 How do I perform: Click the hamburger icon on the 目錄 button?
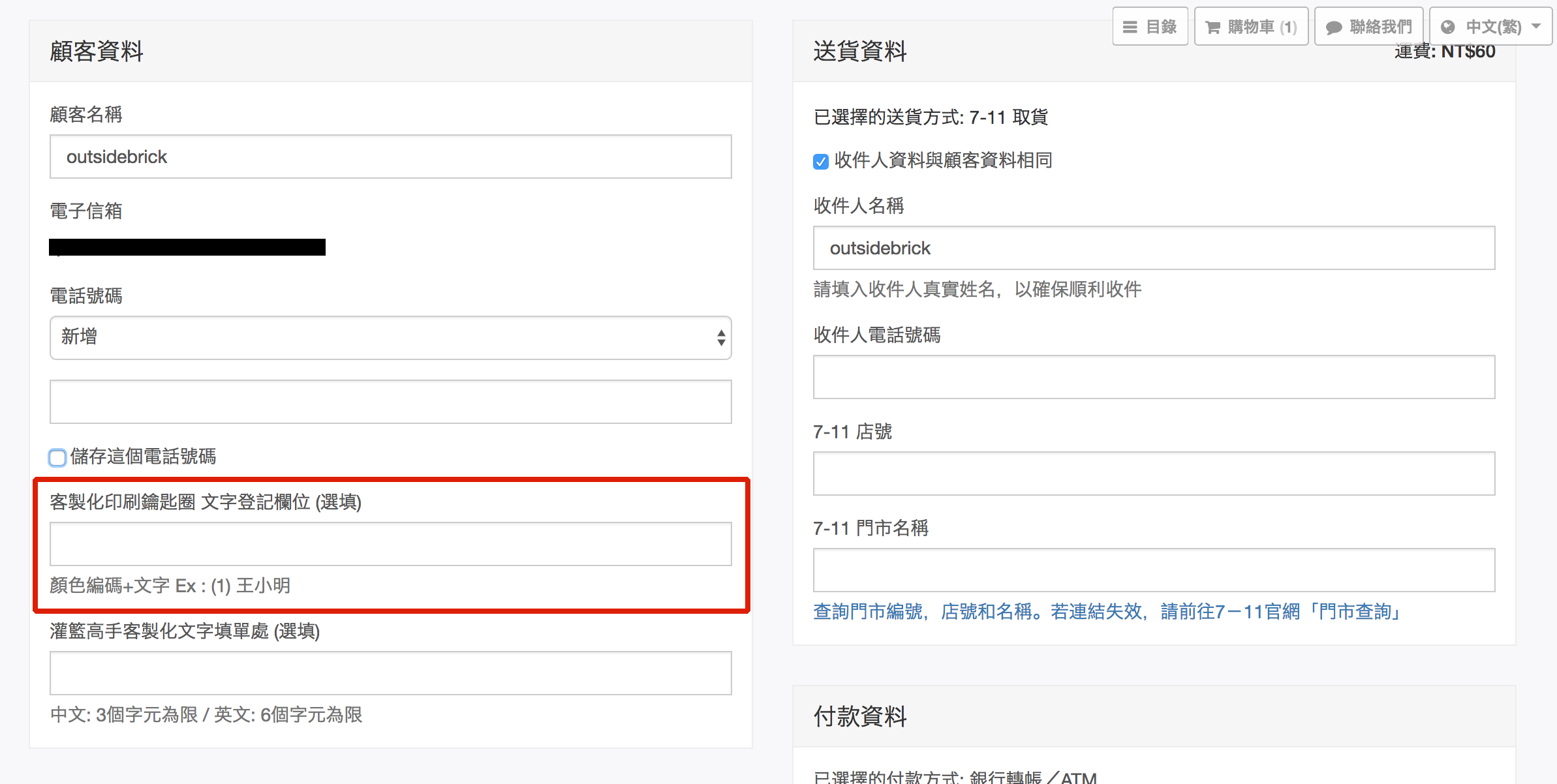tap(1130, 27)
